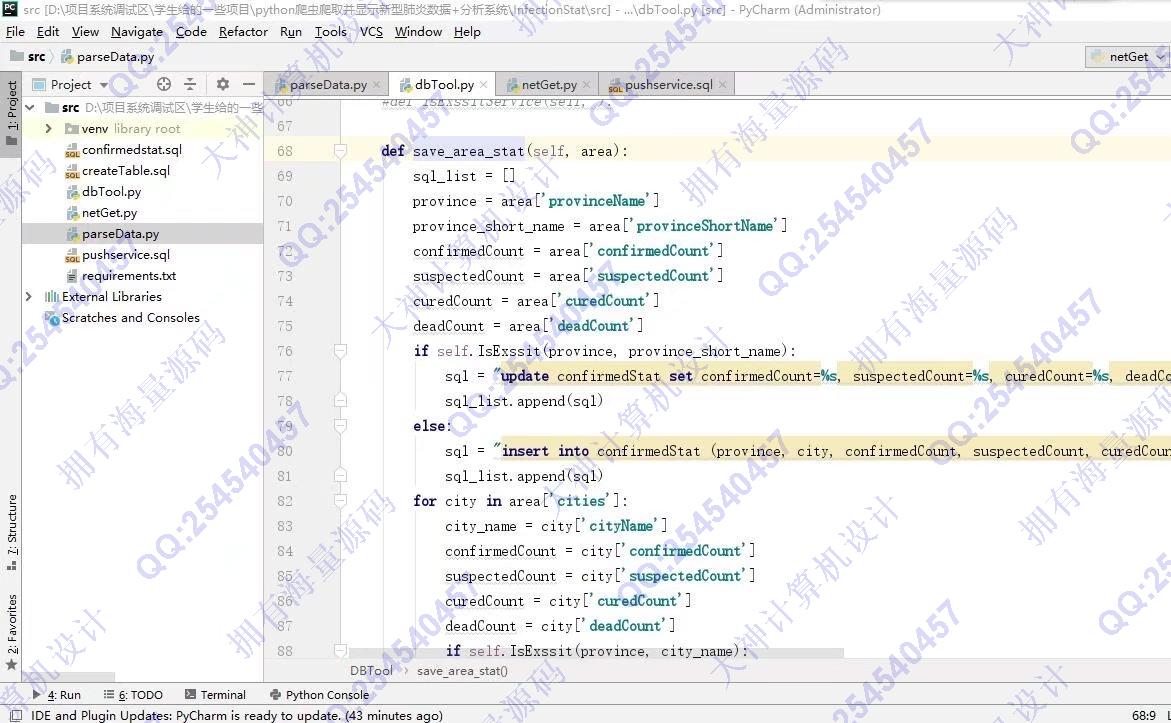
Task: Open the Code menu
Action: (191, 31)
